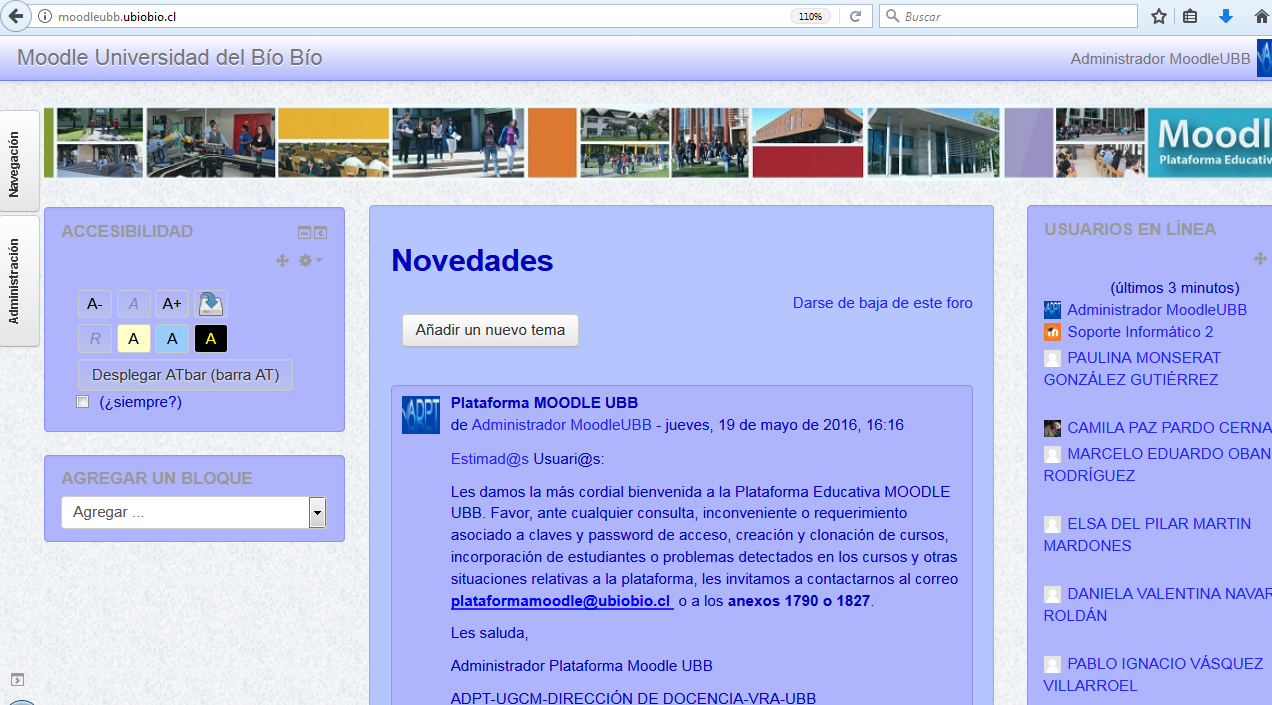
Task: Open CAMILA PAZ PARDO CERNA profile link
Action: pyautogui.click(x=1169, y=428)
